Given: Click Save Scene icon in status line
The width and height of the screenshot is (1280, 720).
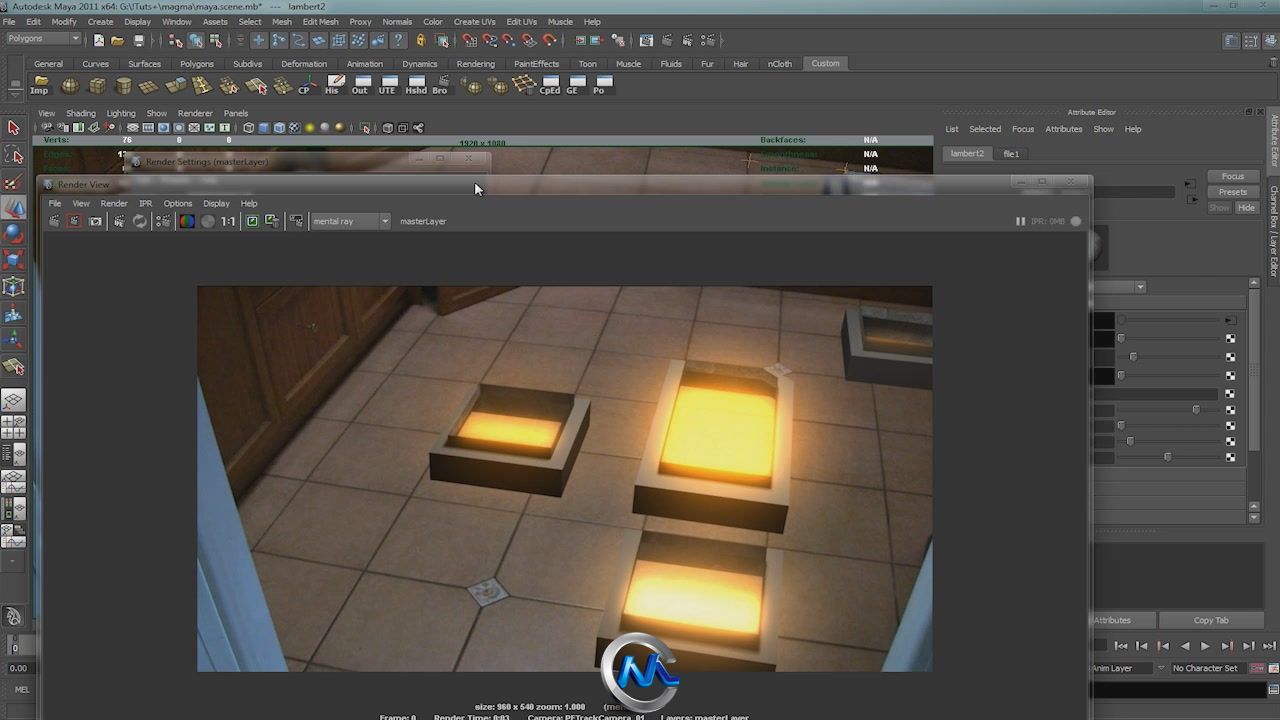Looking at the screenshot, I should tap(138, 40).
